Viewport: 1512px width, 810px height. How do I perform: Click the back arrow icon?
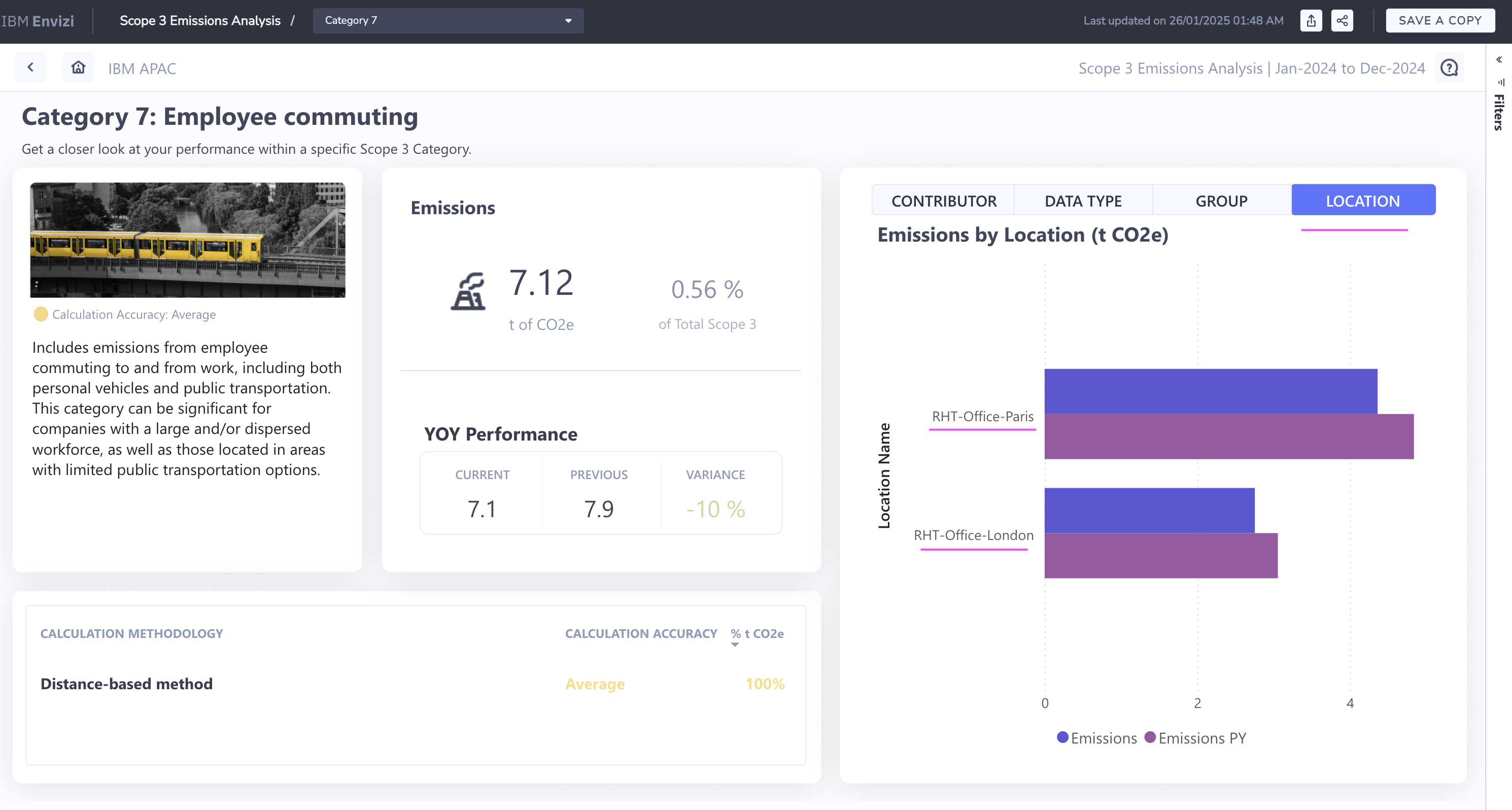pyautogui.click(x=30, y=68)
